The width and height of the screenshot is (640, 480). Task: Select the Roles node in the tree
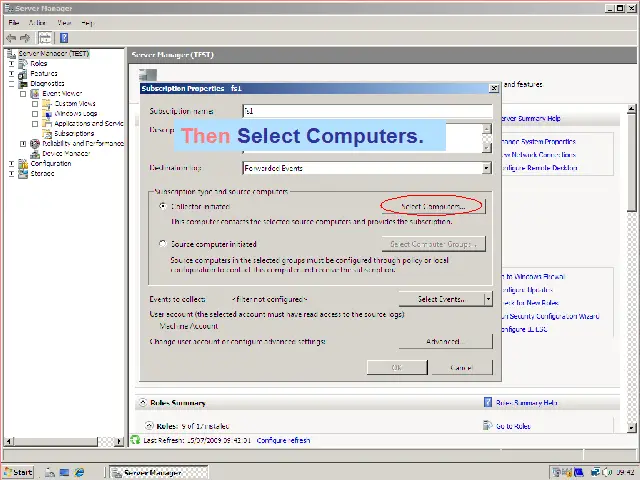click(39, 63)
